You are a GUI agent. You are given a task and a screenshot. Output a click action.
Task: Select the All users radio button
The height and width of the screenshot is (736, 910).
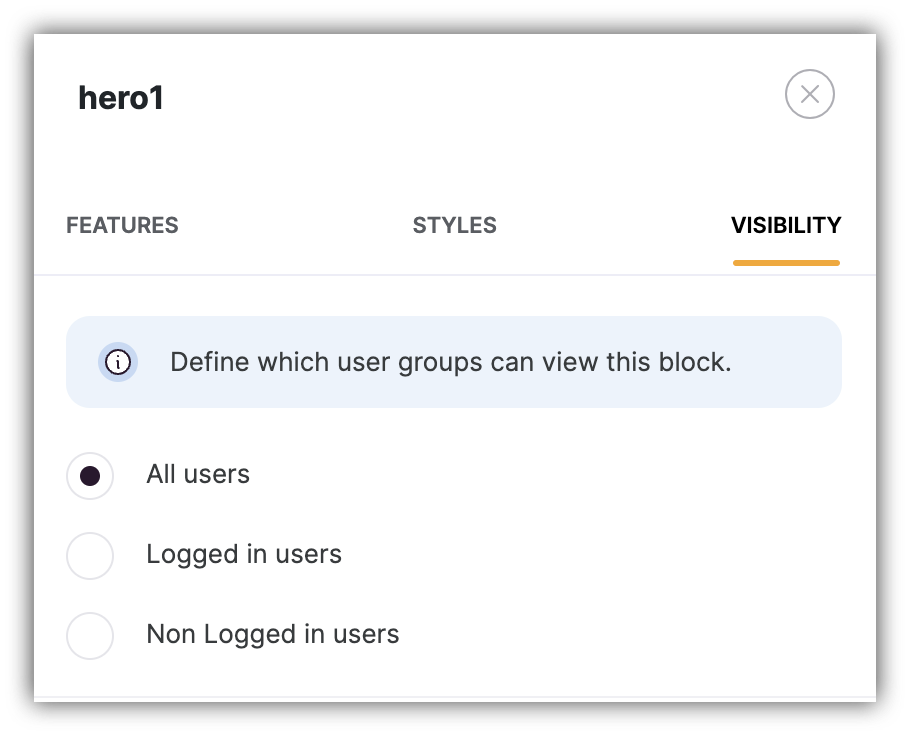90,476
